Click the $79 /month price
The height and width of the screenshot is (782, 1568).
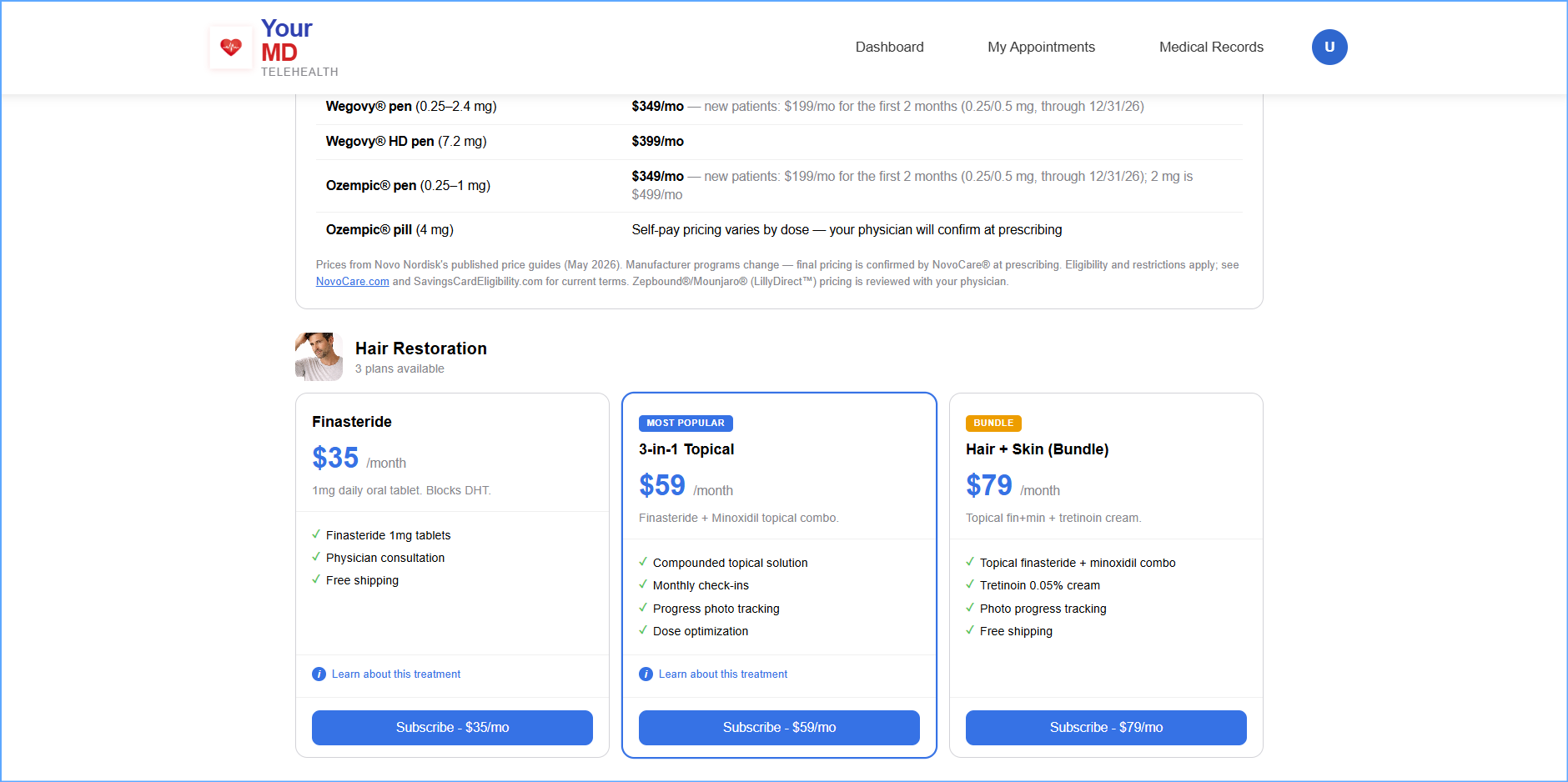(1013, 486)
